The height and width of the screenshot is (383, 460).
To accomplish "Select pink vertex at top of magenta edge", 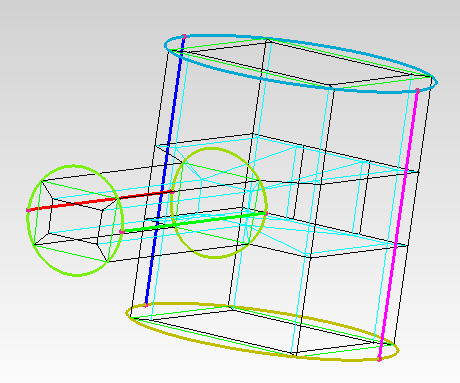I will click(x=418, y=91).
